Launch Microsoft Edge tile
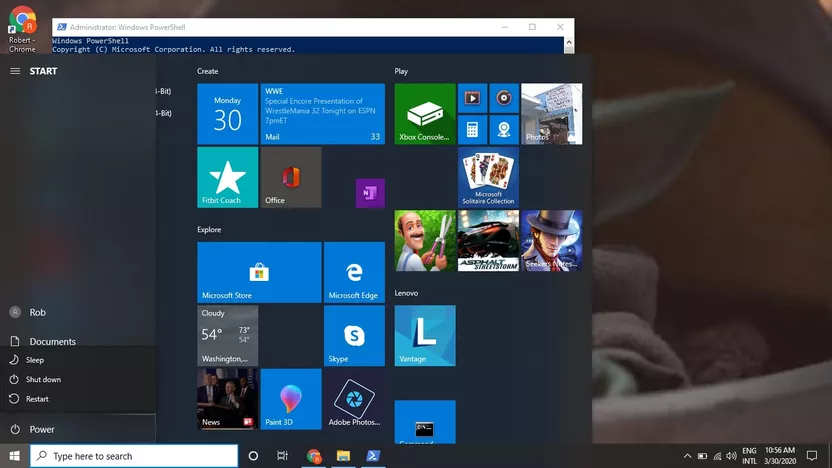The image size is (832, 468). point(354,272)
